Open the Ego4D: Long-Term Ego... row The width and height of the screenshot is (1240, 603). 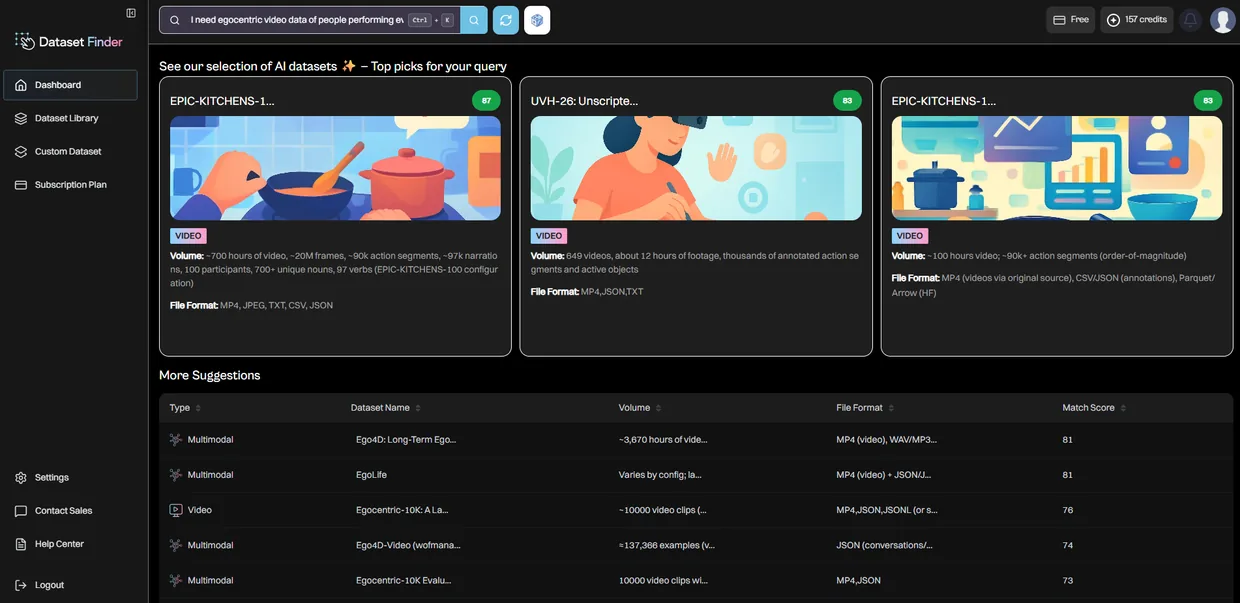click(696, 440)
